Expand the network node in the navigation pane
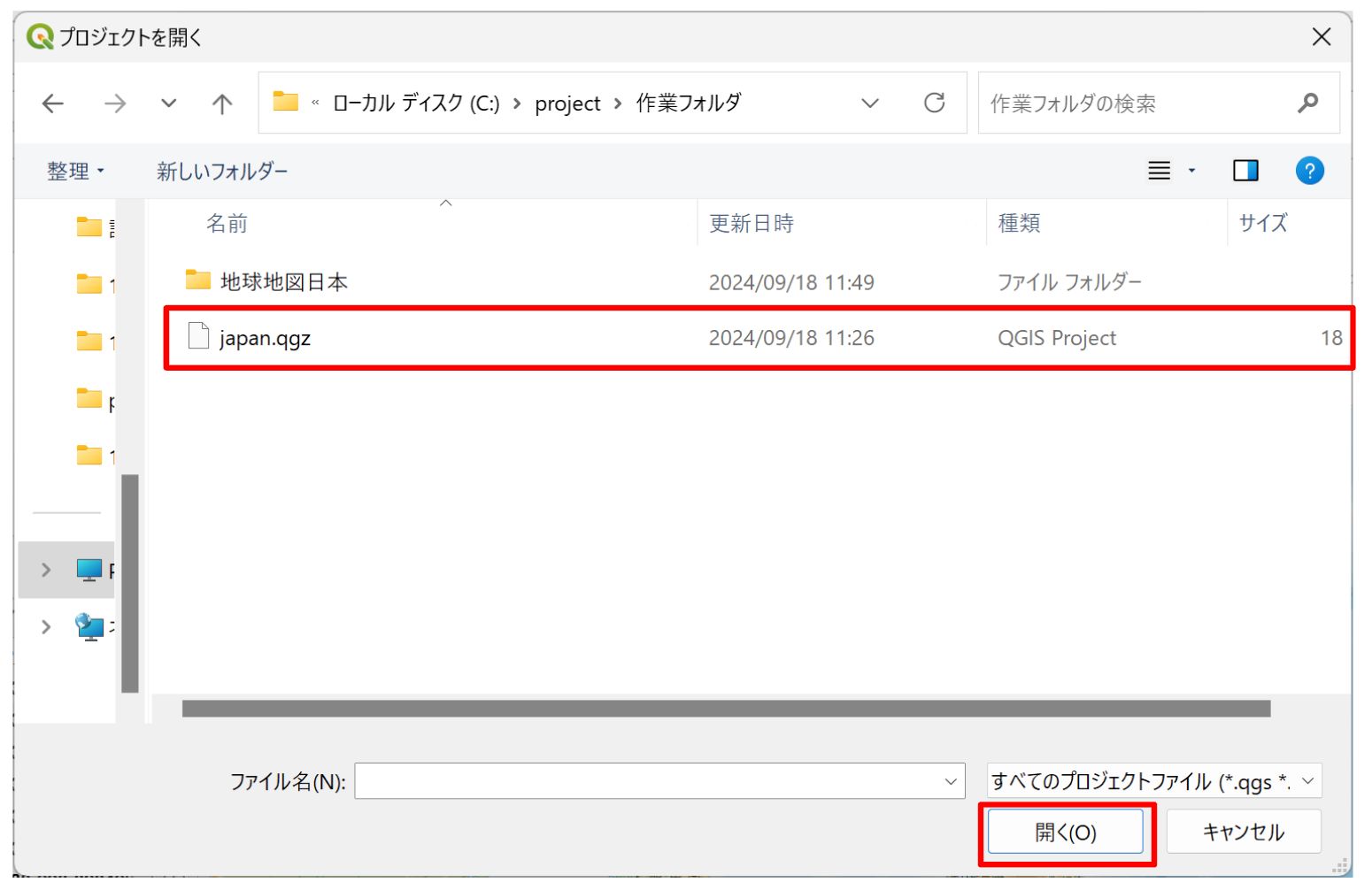Image resolution: width=1372 pixels, height=890 pixels. pos(46,626)
